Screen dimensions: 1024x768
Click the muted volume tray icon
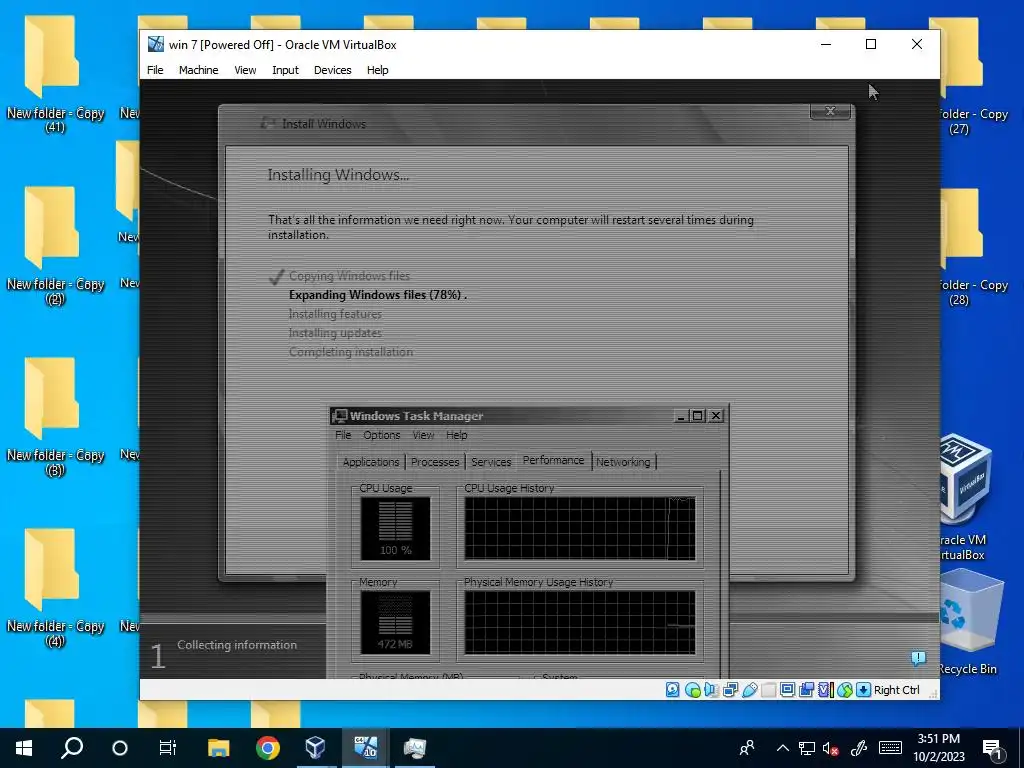[831, 748]
